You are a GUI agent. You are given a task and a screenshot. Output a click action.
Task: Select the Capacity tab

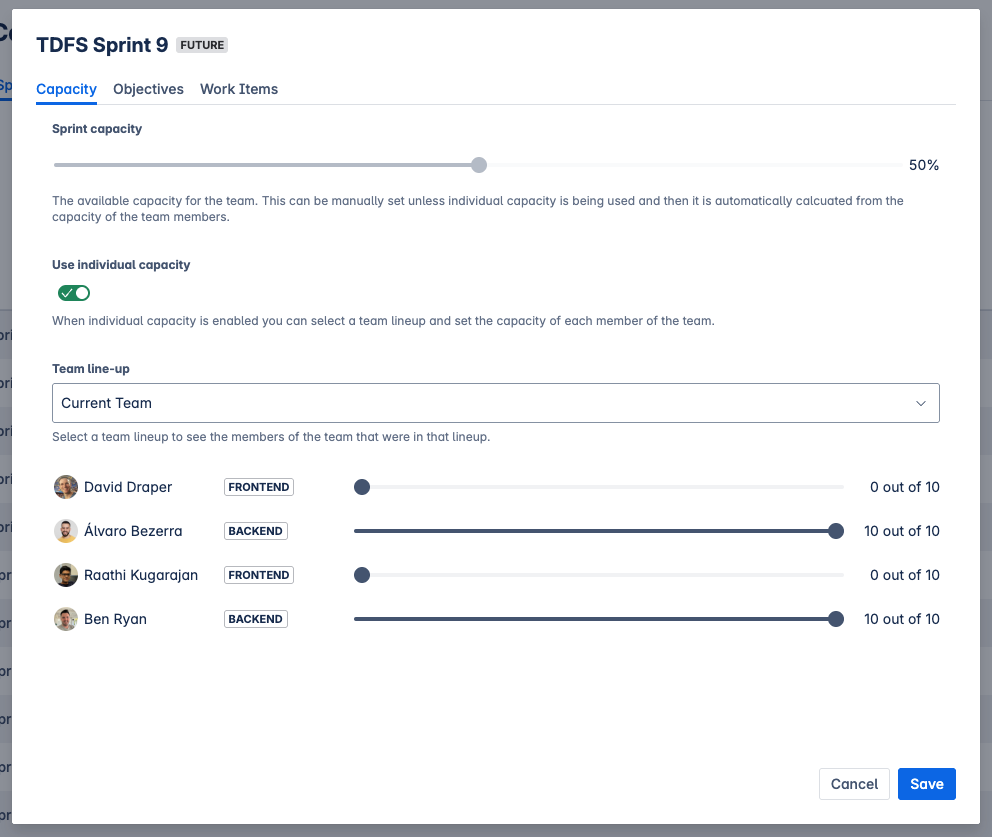coord(66,89)
